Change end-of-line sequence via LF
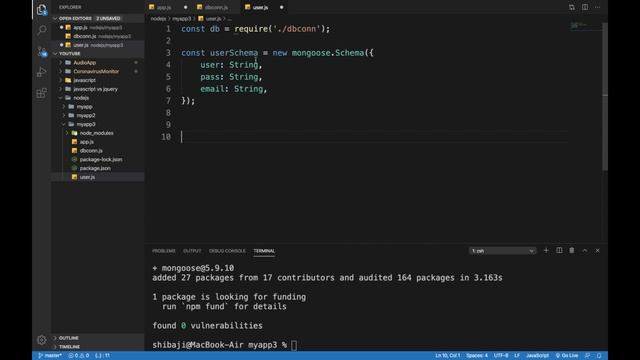640x360 pixels. click(x=517, y=356)
